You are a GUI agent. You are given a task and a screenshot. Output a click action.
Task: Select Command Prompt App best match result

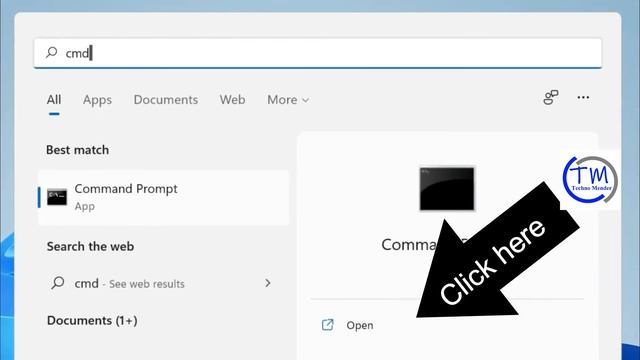[164, 198]
